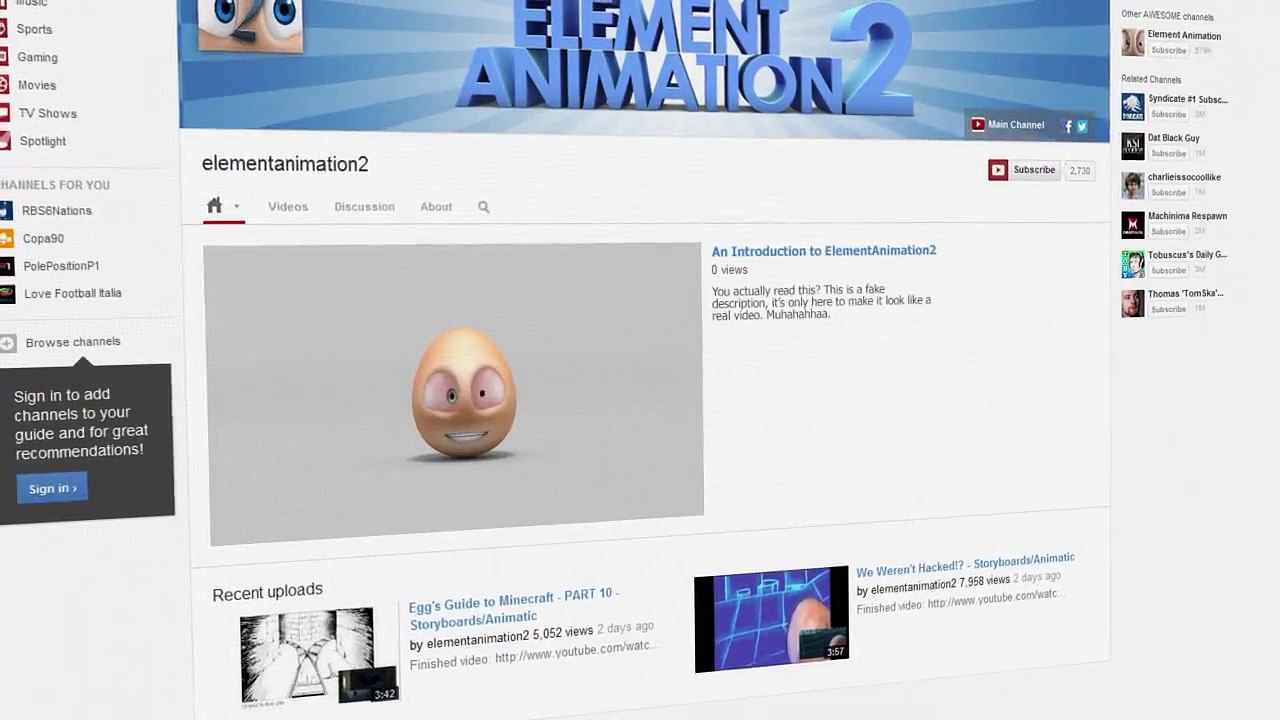The image size is (1280, 720).
Task: Click the Facebook icon on the banner
Action: 1068,126
